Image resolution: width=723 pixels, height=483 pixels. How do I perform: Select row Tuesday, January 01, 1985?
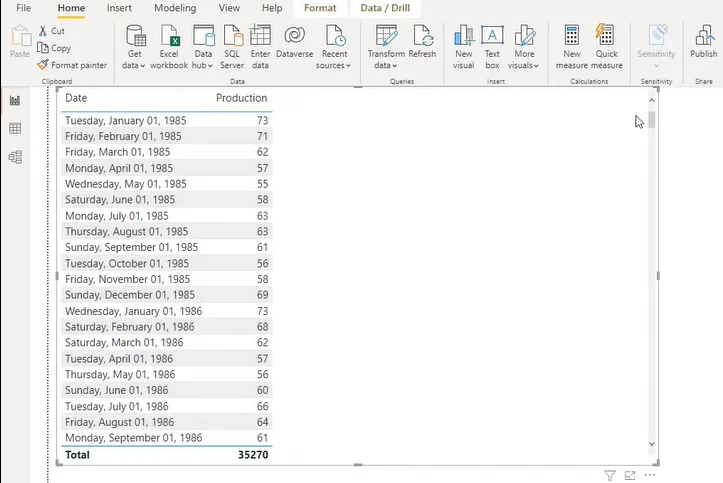point(166,120)
